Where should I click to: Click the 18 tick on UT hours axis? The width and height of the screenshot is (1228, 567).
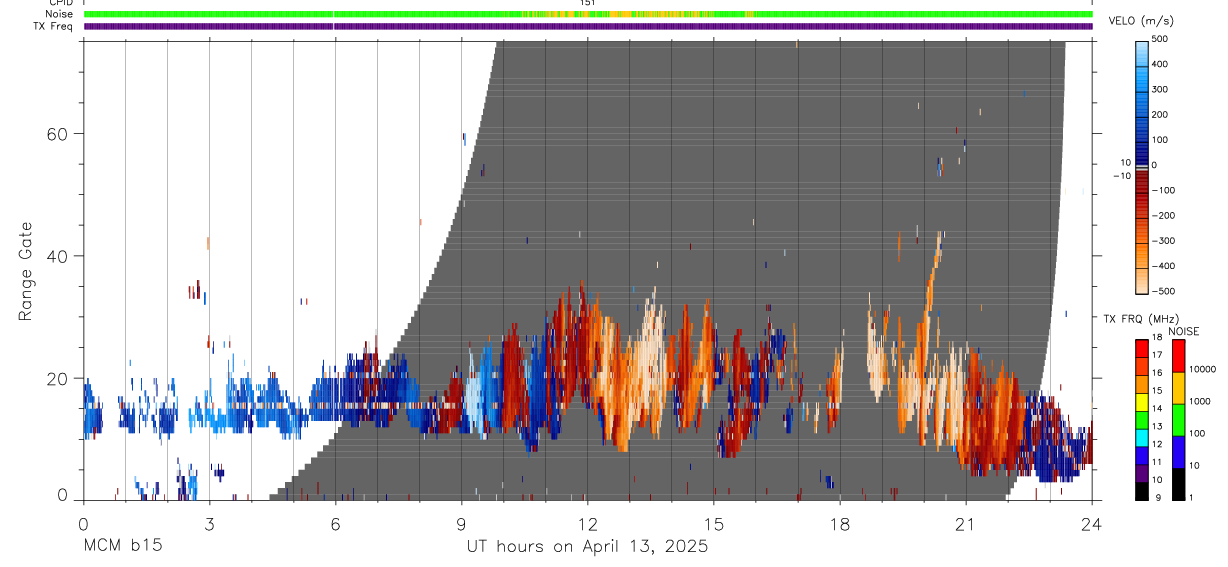pos(840,523)
